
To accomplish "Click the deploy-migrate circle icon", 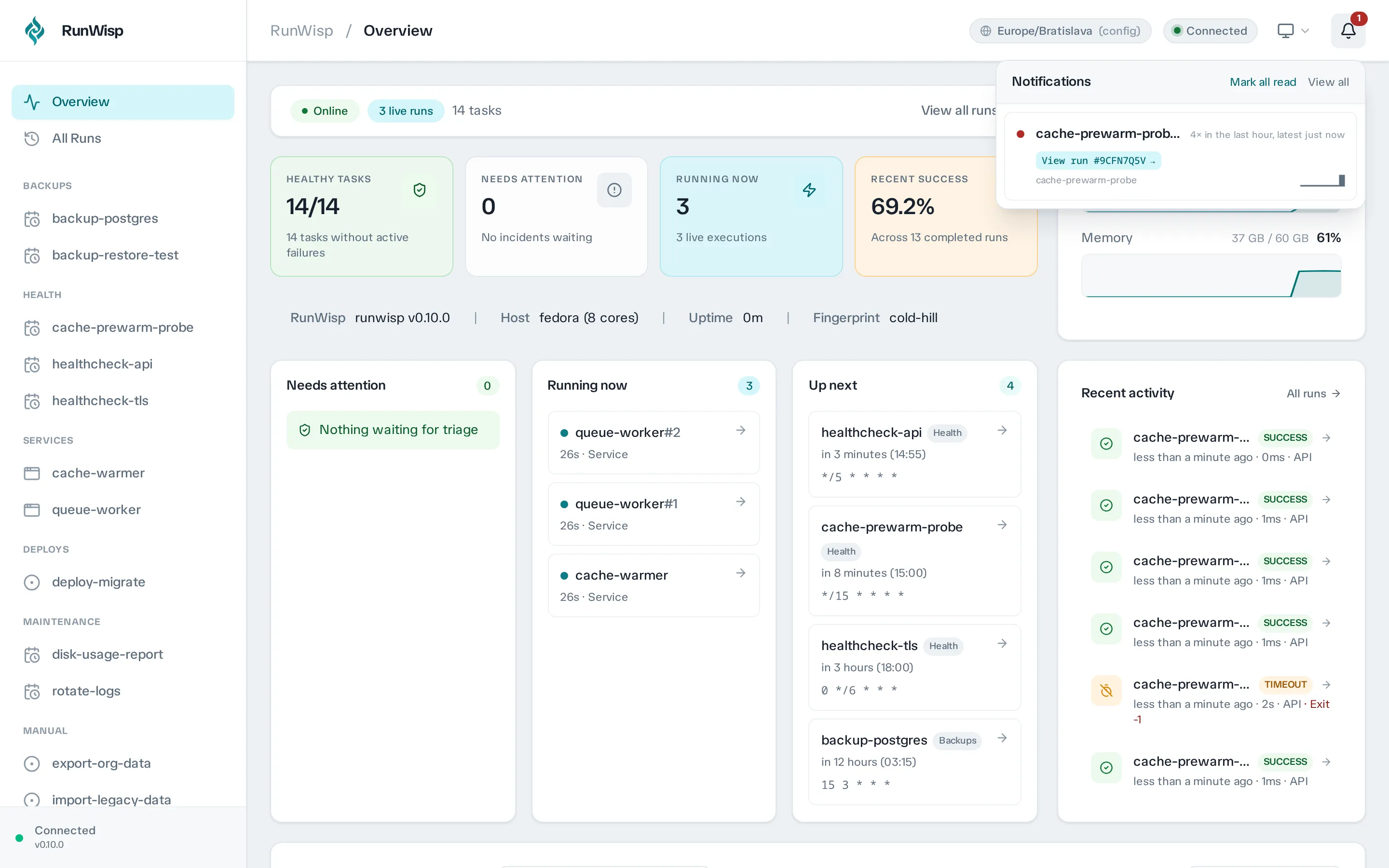I will click(x=31, y=582).
